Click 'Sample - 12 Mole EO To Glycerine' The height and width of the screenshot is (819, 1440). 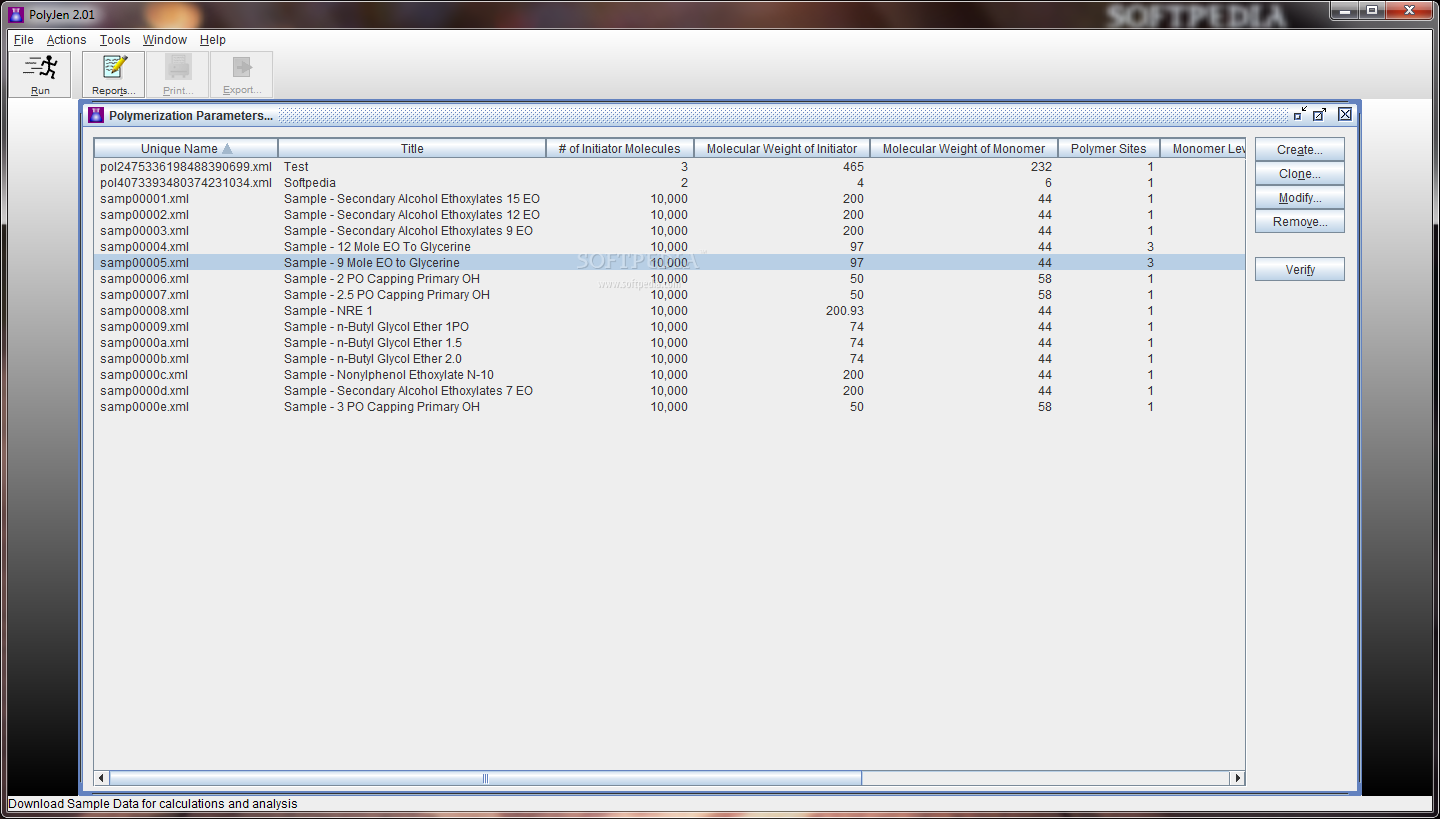[x=377, y=247]
